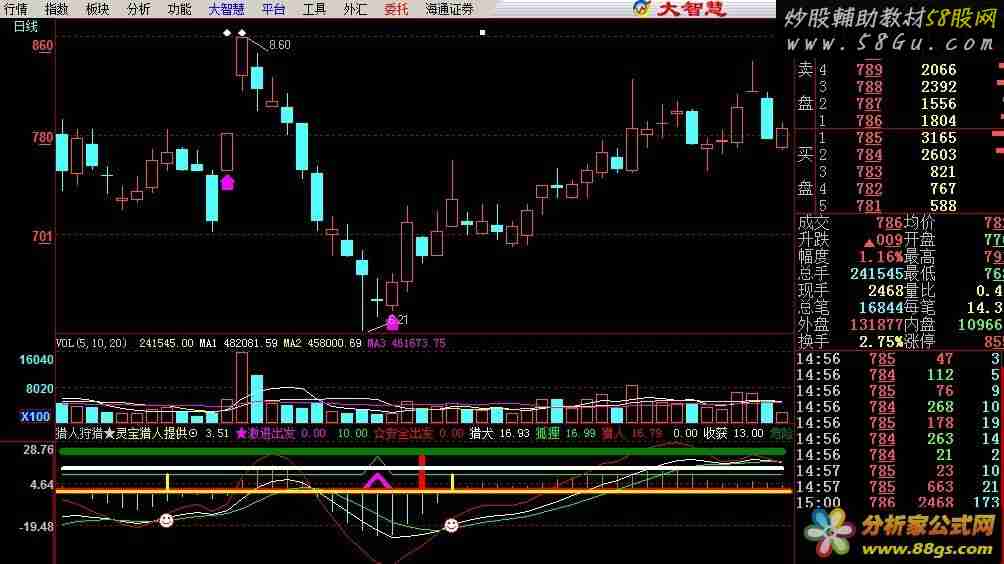Click the thick green band in indicator
The width and height of the screenshot is (1004, 564).
[x=422, y=451]
